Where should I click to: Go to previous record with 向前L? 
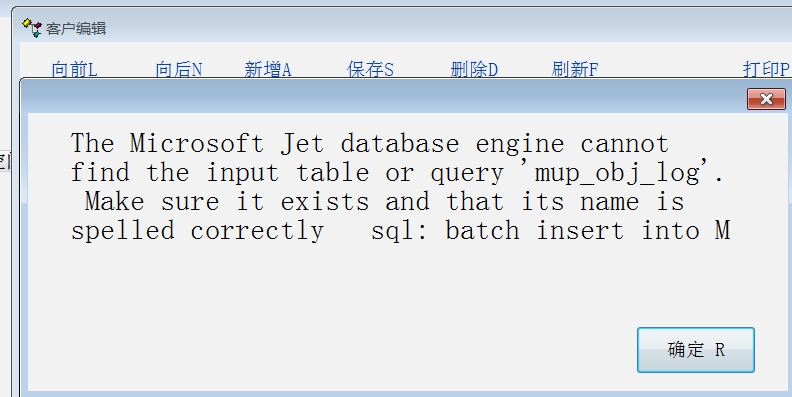[x=74, y=69]
